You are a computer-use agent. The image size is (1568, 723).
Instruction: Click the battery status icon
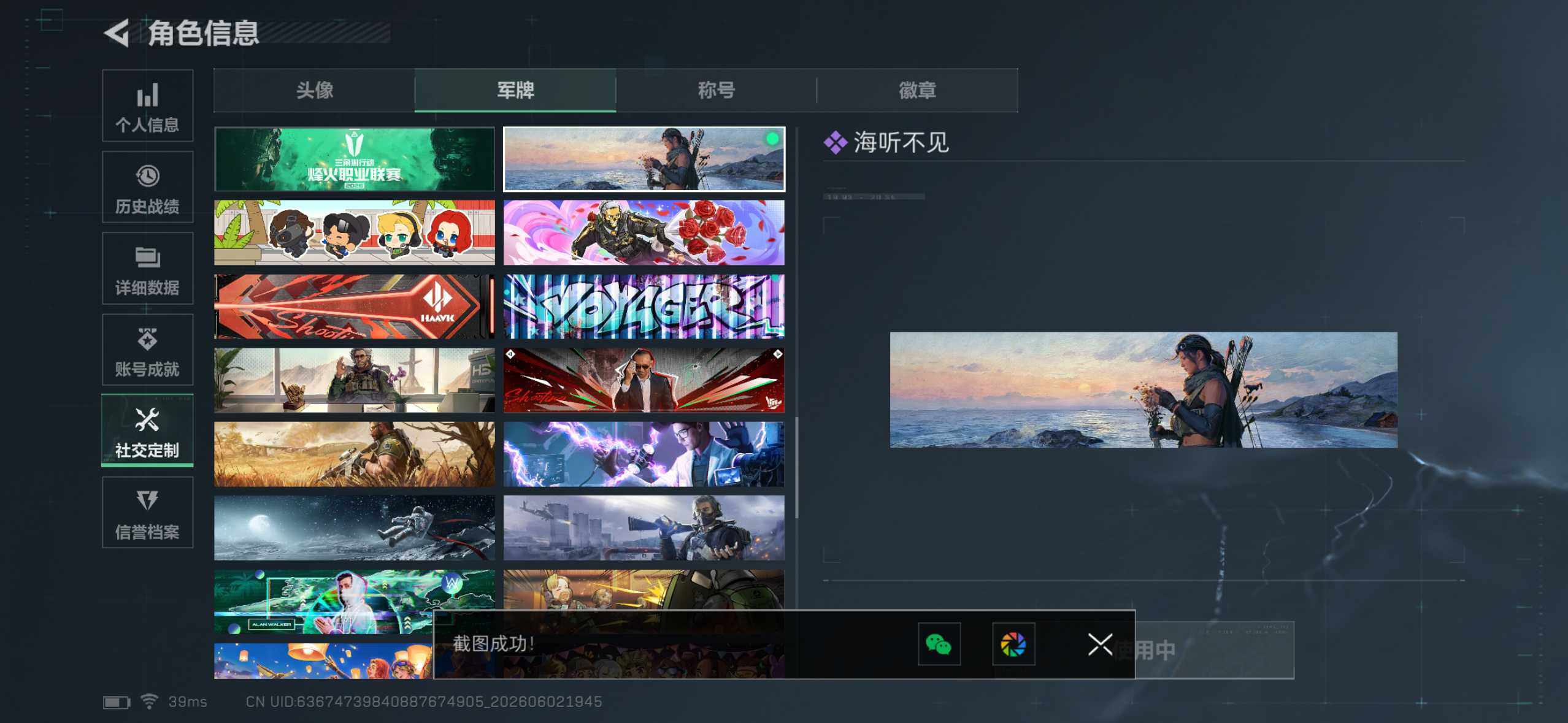(117, 702)
